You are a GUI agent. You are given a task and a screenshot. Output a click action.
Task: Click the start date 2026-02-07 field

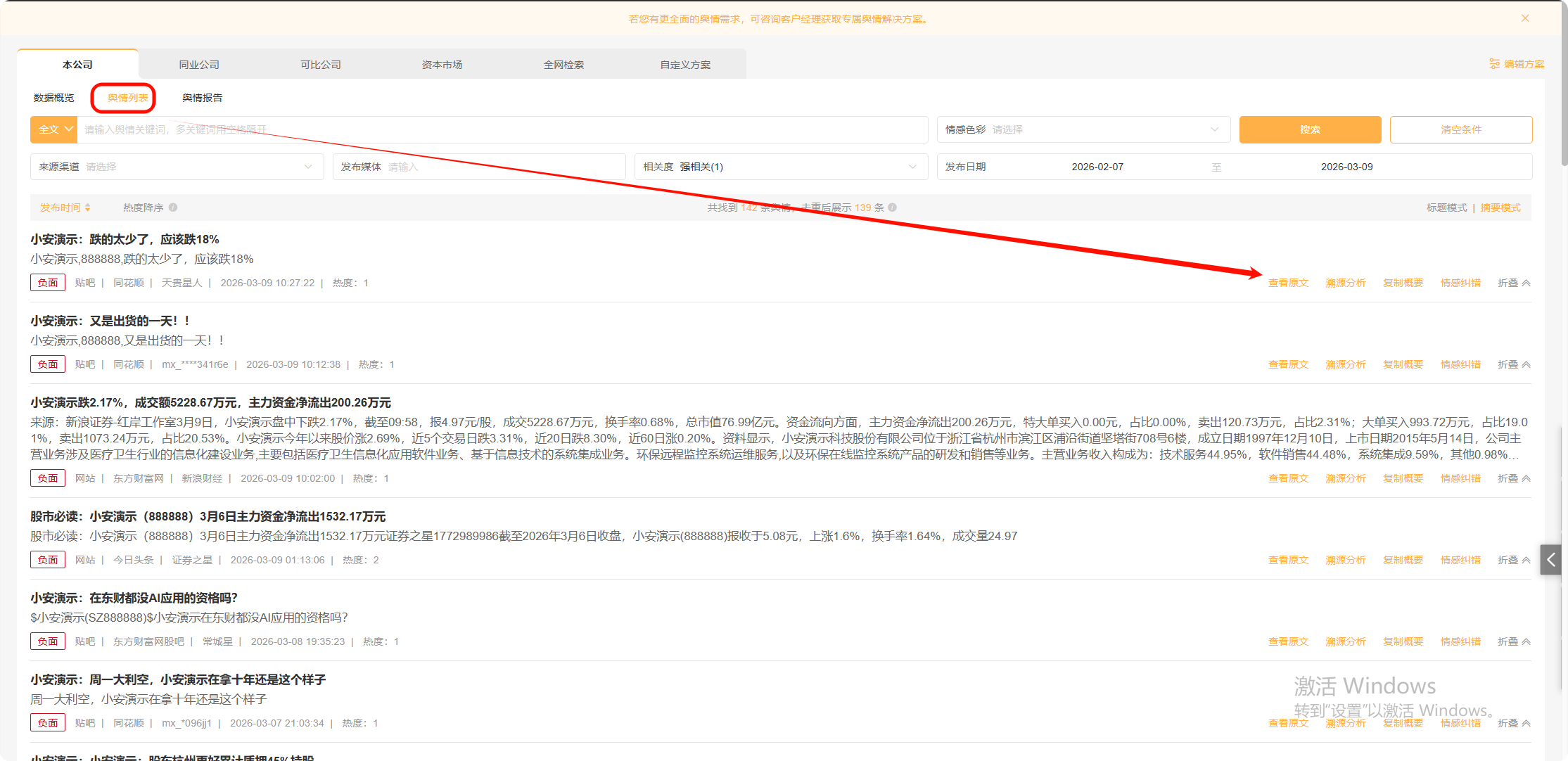[x=1097, y=167]
